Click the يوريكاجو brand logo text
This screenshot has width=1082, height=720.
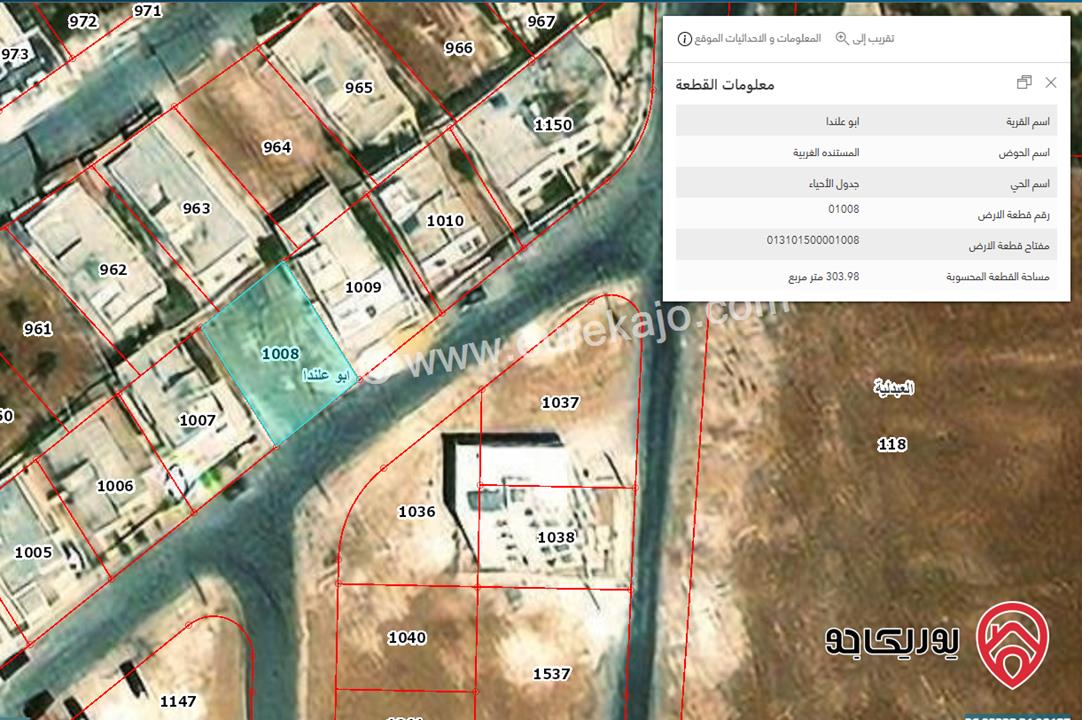[x=892, y=642]
